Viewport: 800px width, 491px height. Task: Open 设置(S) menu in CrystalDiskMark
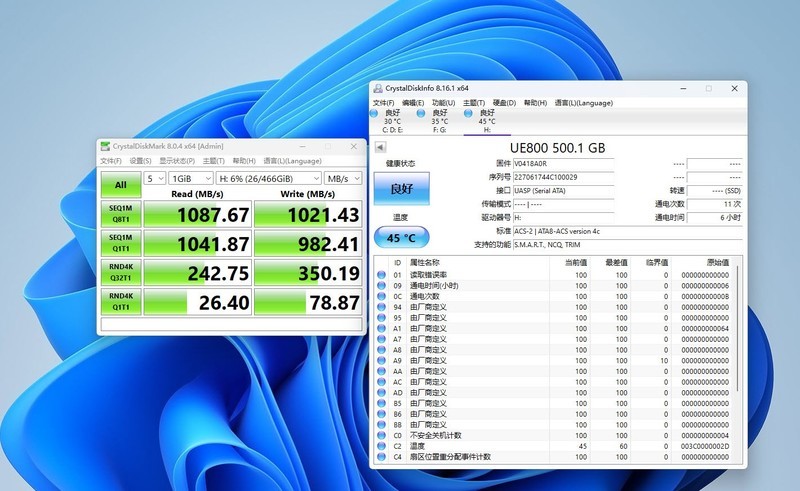(x=140, y=161)
